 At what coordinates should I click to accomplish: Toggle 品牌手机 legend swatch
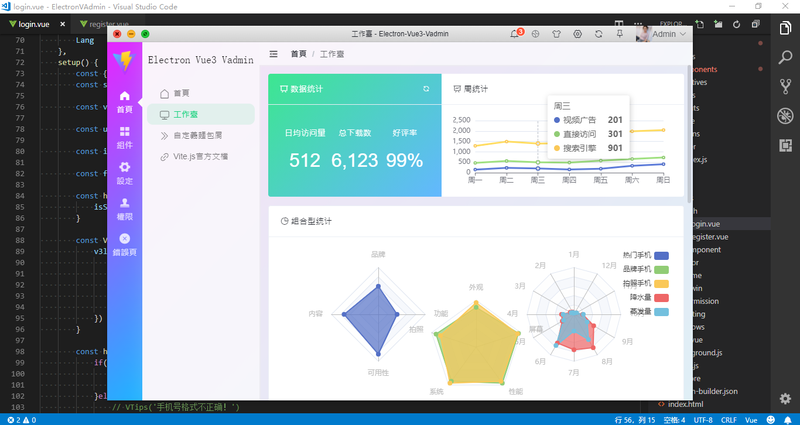pyautogui.click(x=661, y=270)
